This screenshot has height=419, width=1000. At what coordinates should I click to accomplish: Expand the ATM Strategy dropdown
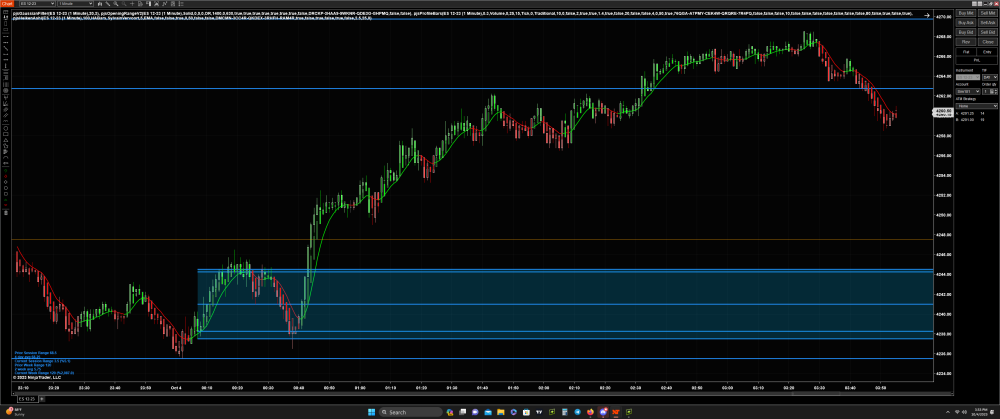tap(976, 105)
